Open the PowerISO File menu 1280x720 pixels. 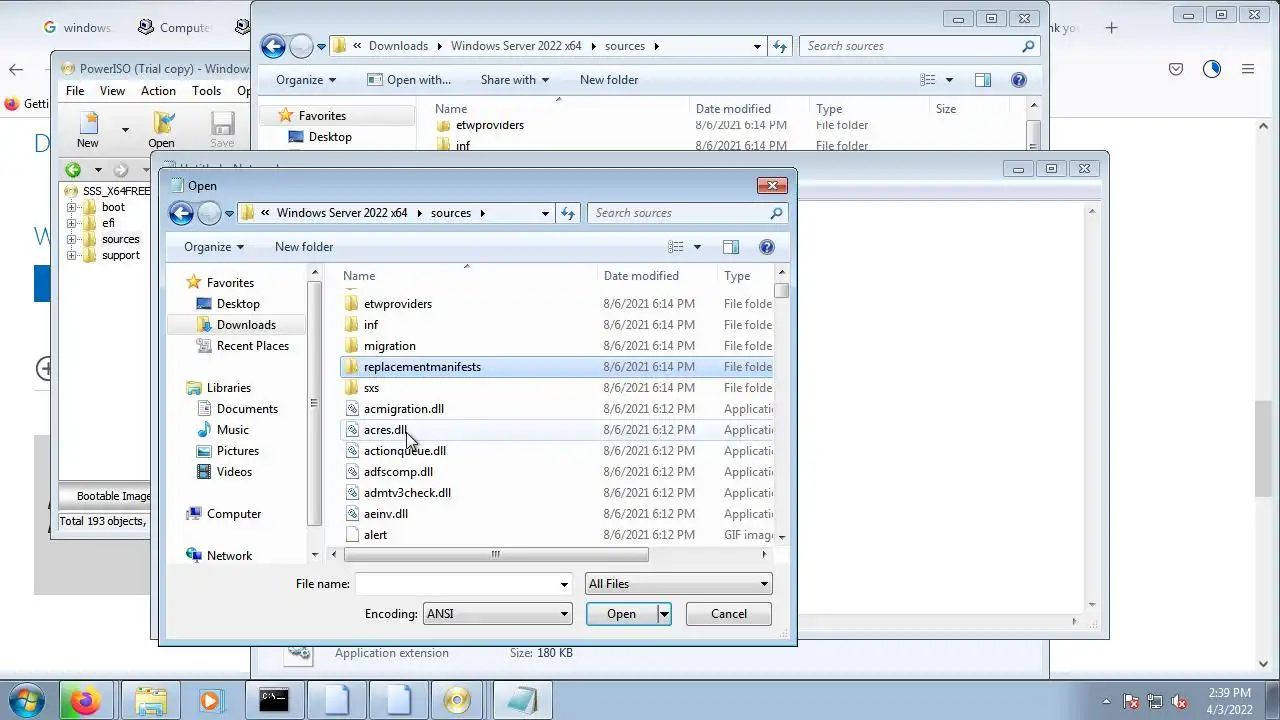(x=75, y=91)
